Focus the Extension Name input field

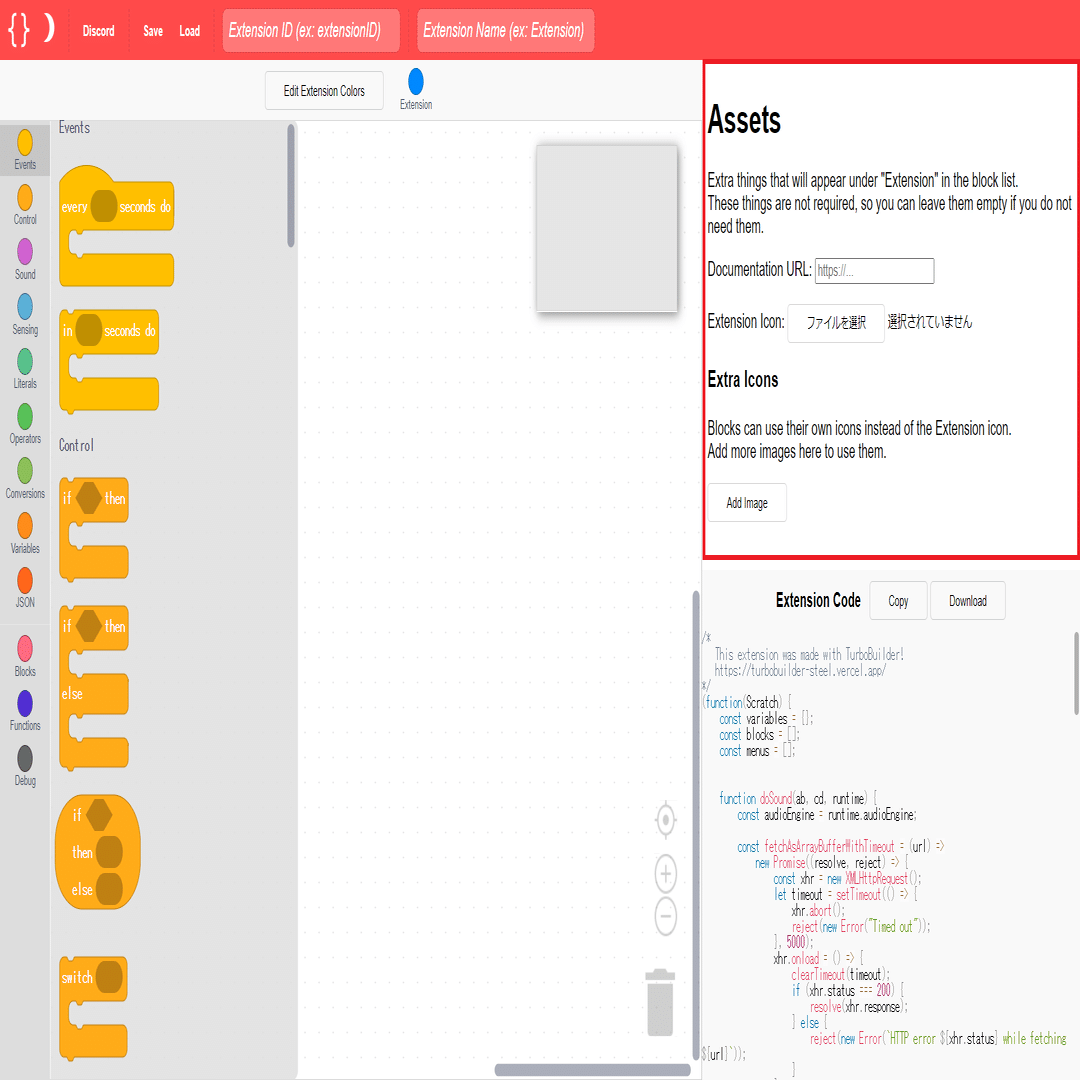pyautogui.click(x=506, y=30)
